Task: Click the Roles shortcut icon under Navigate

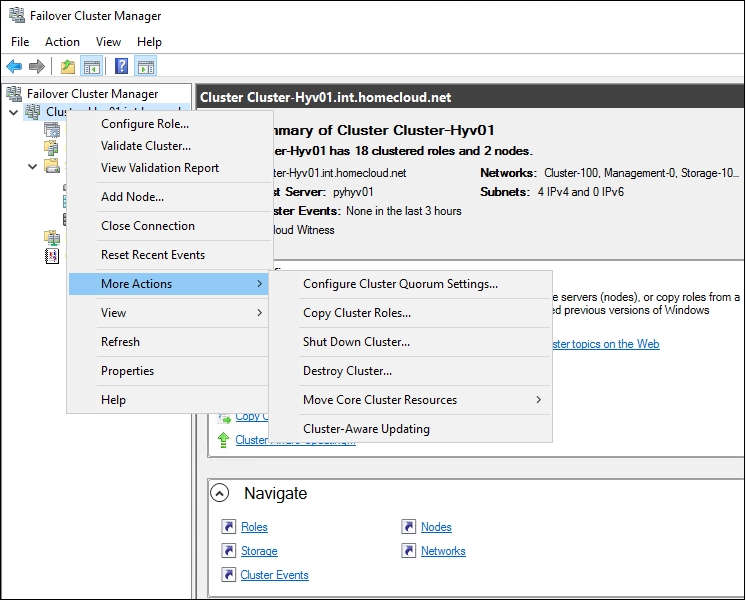Action: point(229,527)
